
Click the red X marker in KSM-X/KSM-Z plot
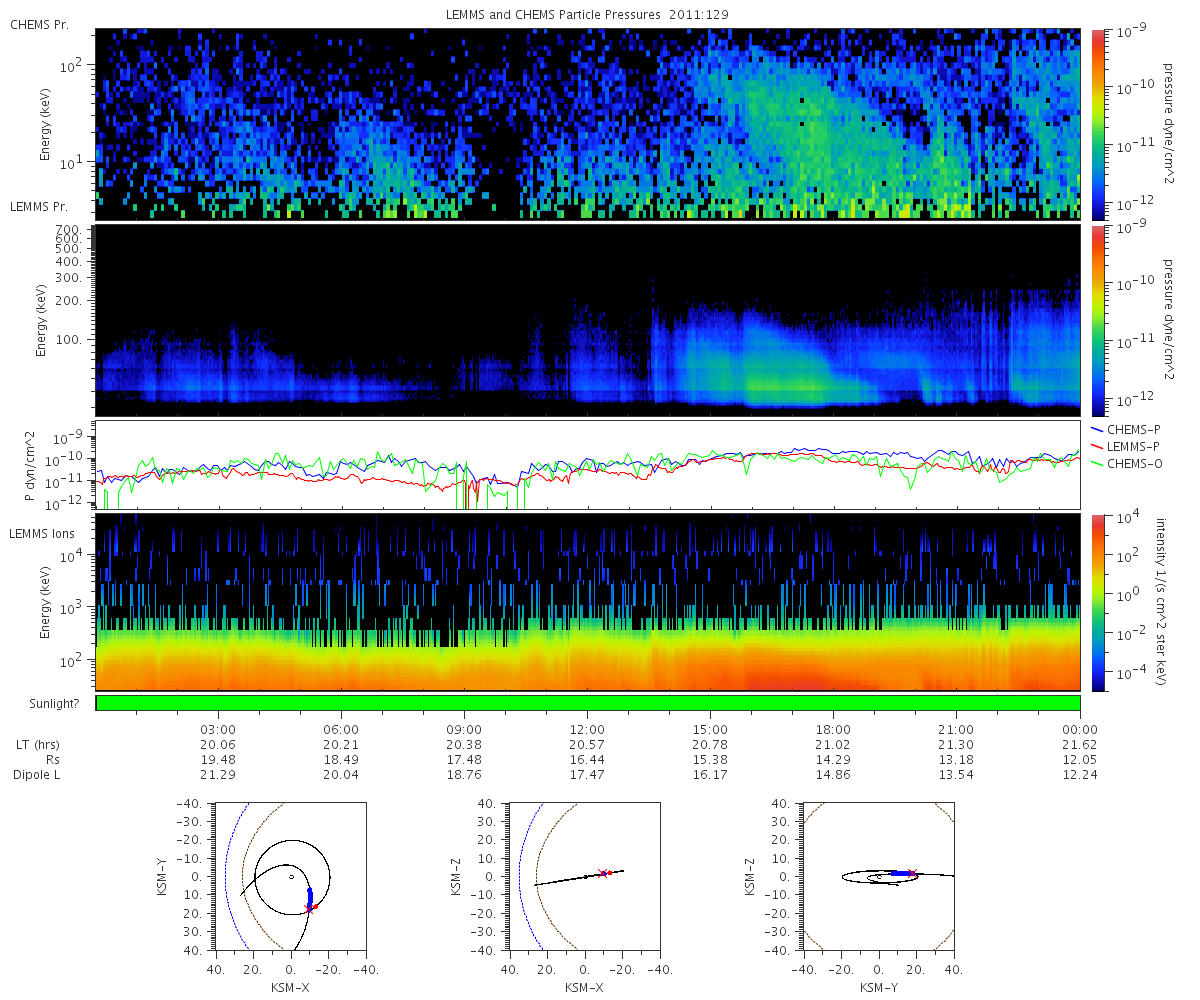pos(603,873)
